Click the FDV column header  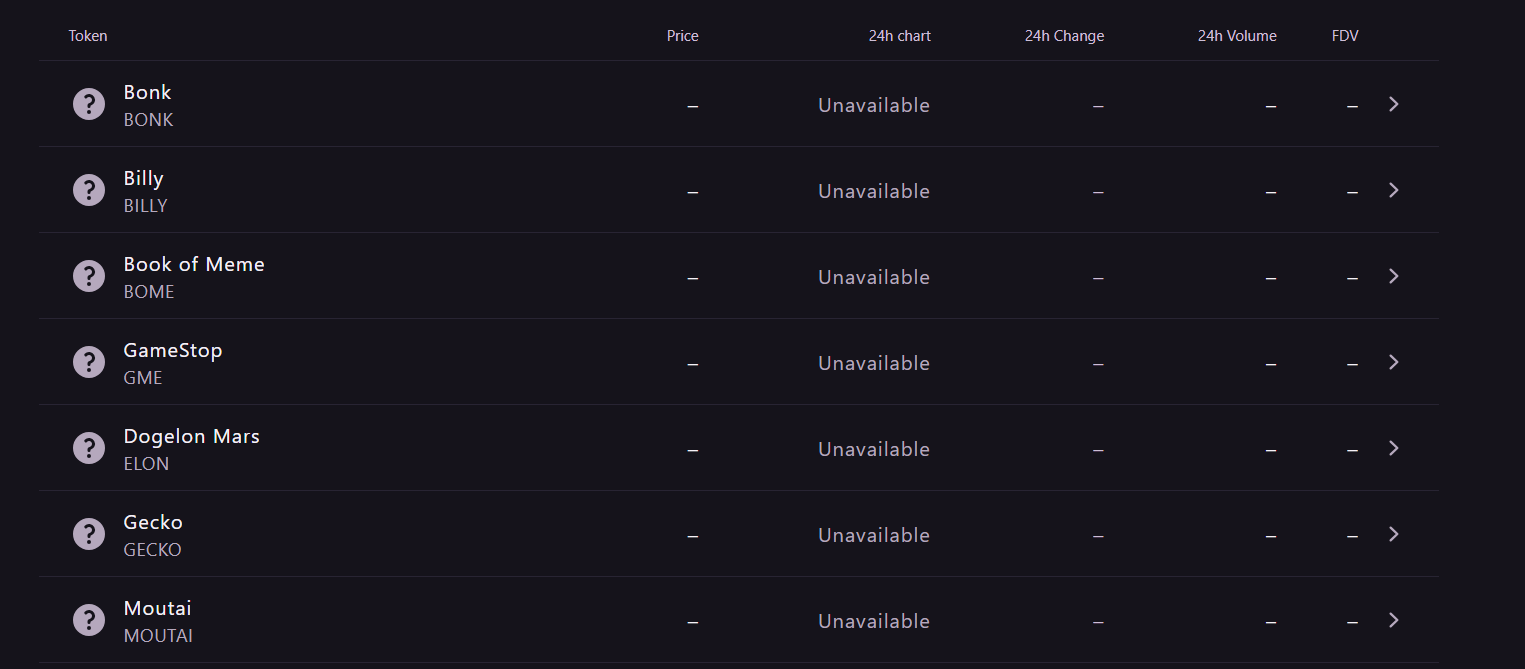click(1345, 36)
